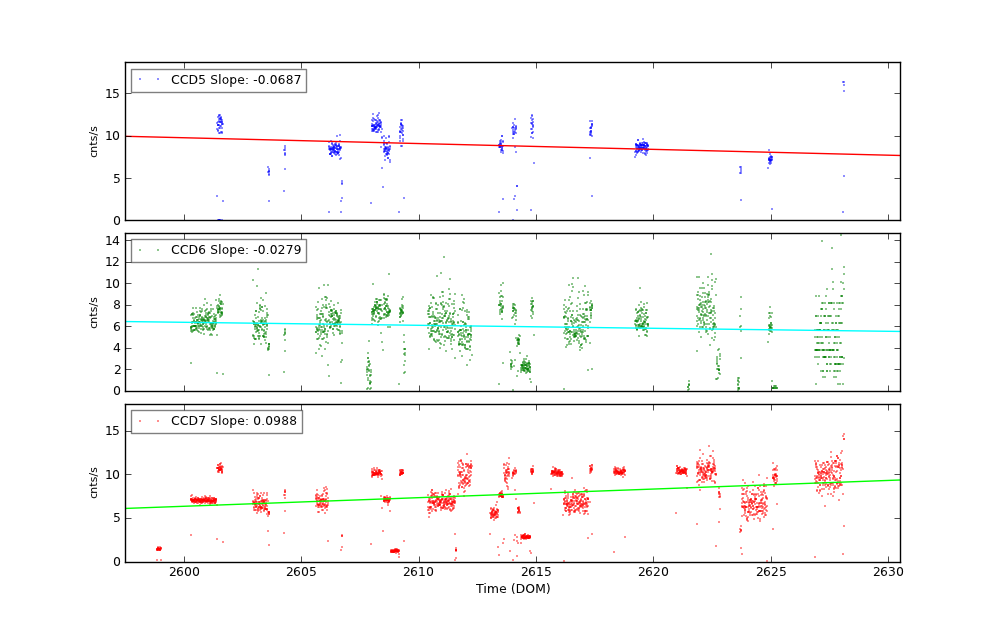Image resolution: width=1000 pixels, height=624 pixels.
Task: Click the 2605 tick label on x-axis
Action: pyautogui.click(x=301, y=572)
